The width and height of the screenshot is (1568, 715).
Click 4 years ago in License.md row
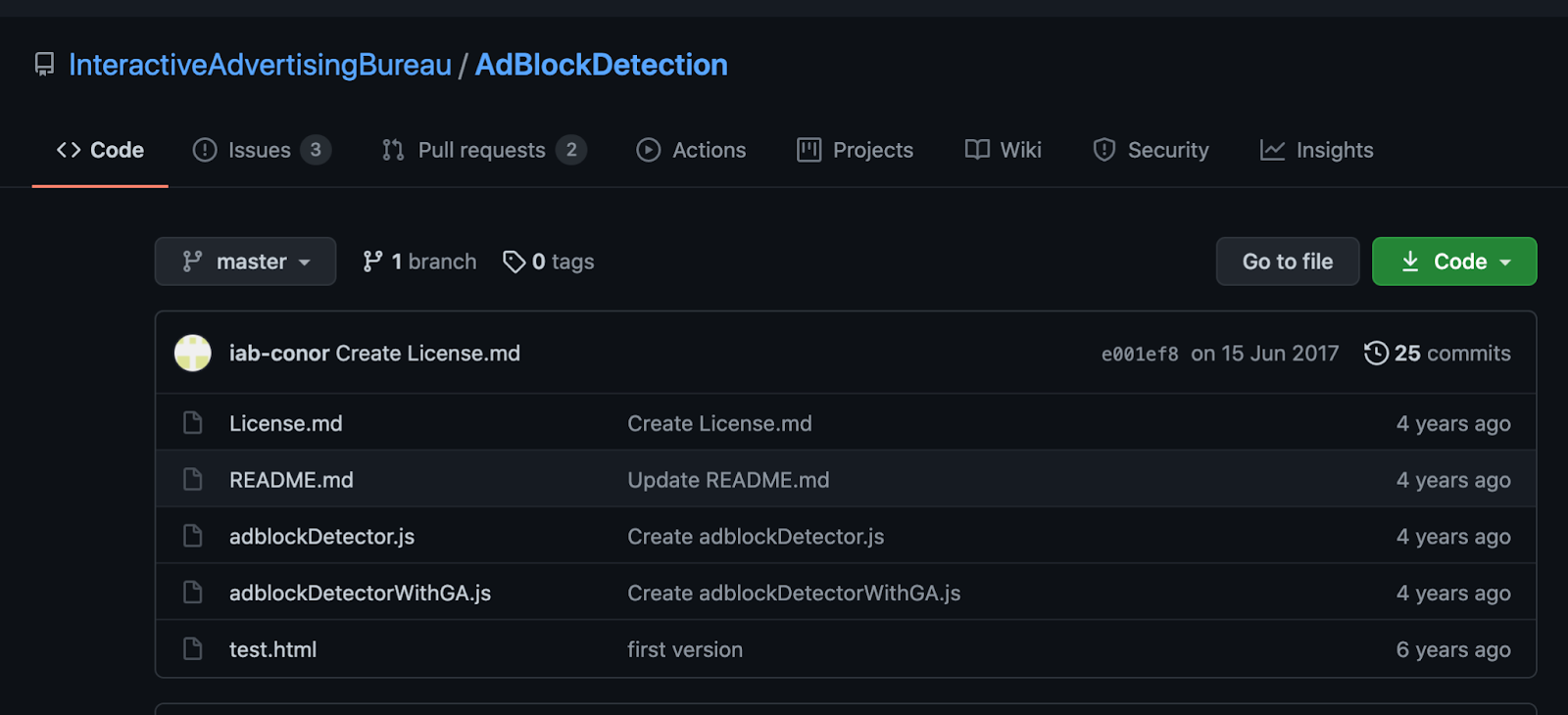[1453, 424]
